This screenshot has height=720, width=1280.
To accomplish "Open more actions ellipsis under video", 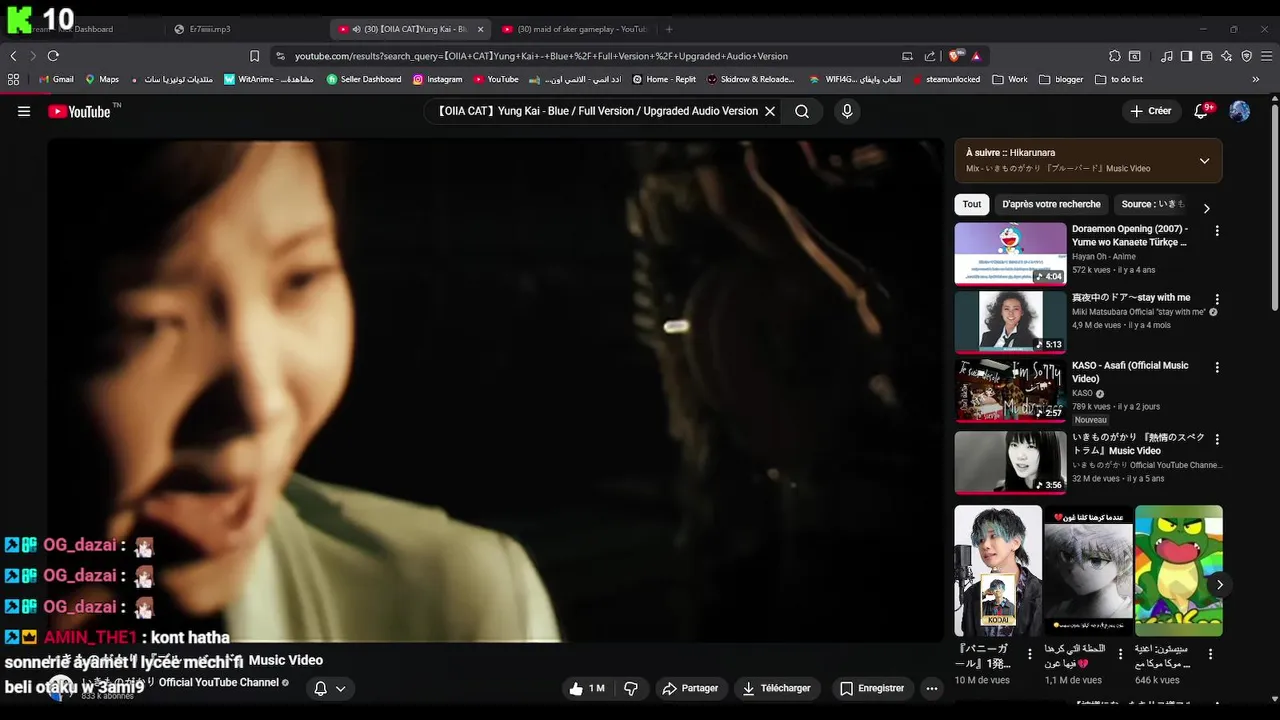I will [x=932, y=688].
